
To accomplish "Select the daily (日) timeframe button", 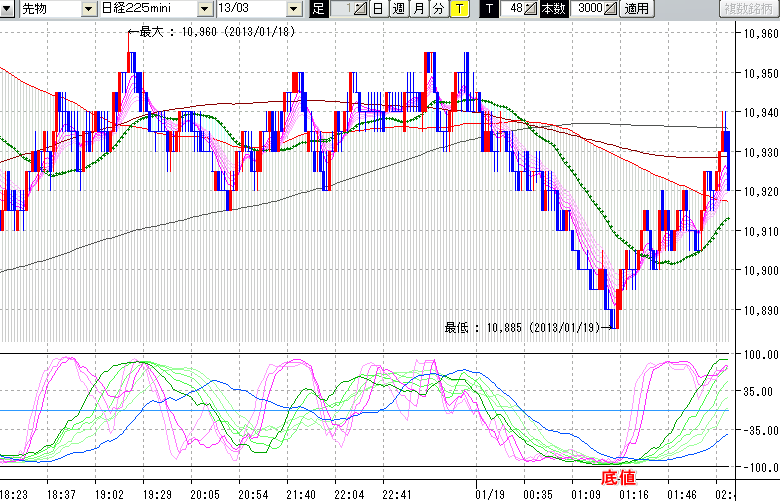I will (377, 9).
